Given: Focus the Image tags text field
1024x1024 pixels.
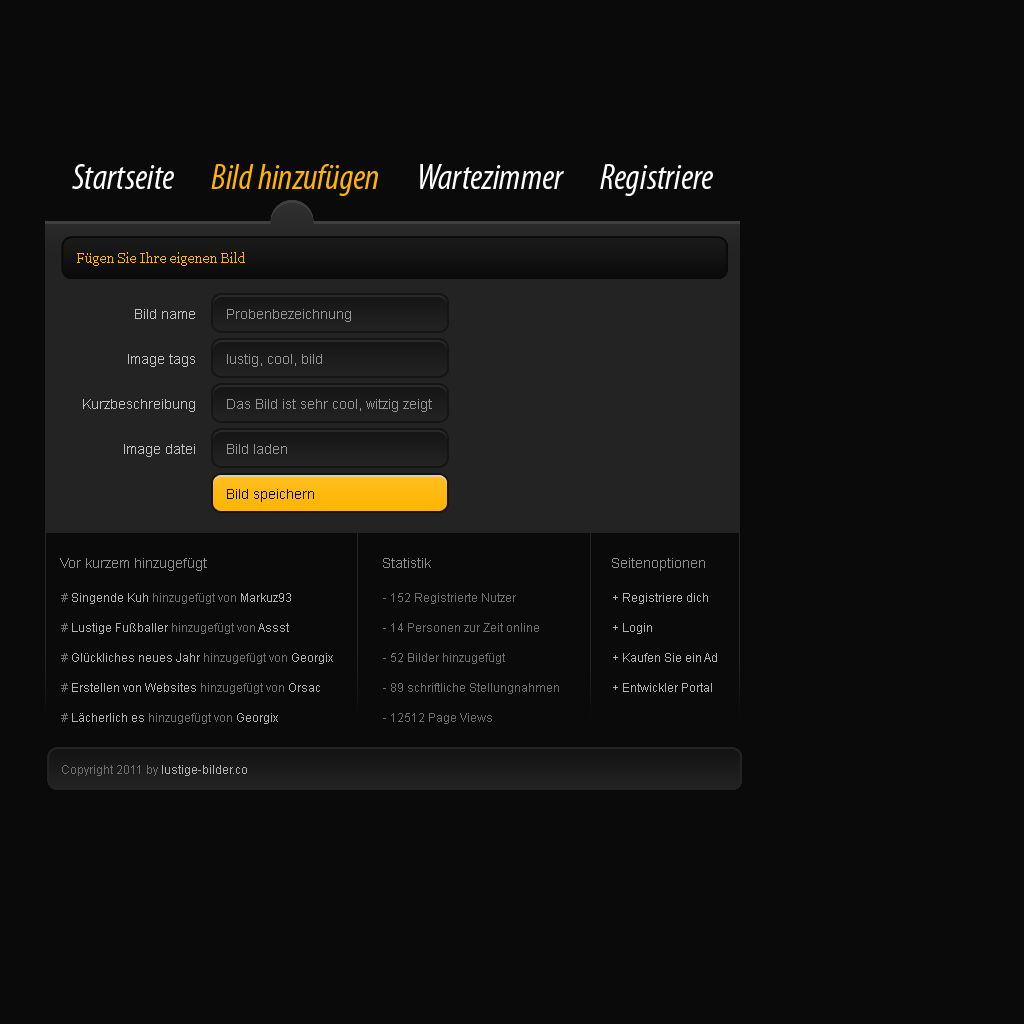Looking at the screenshot, I should tap(329, 359).
